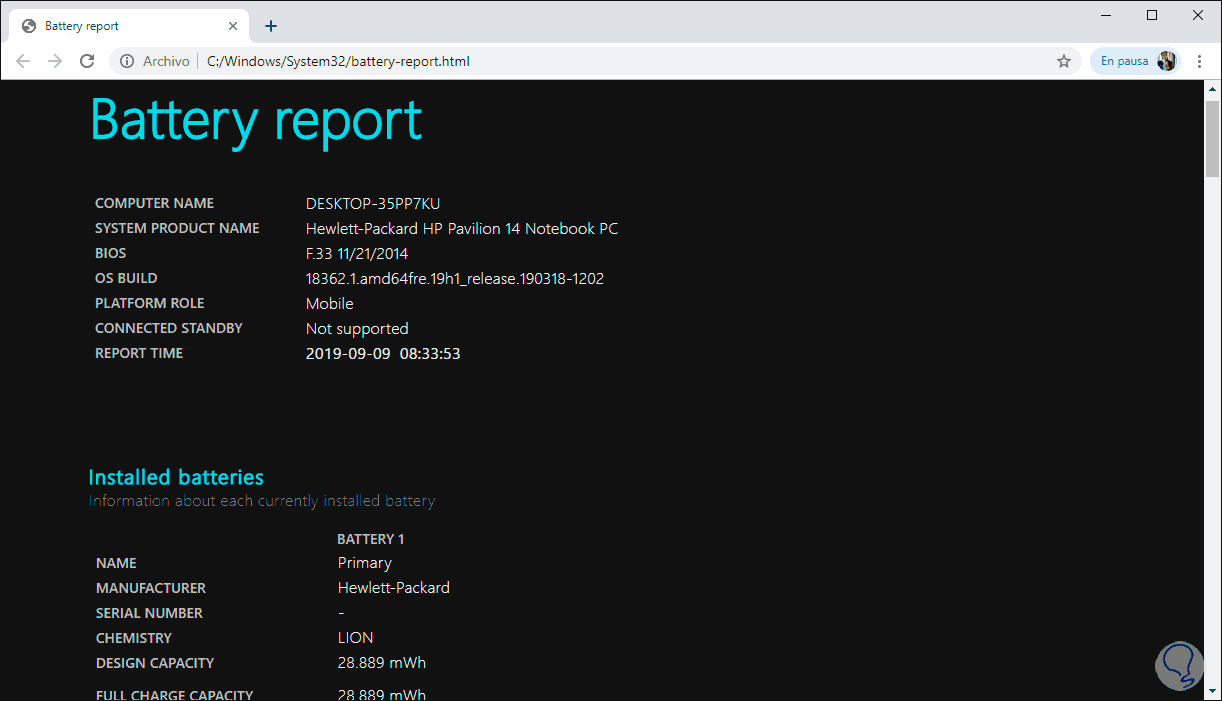
Task: Reload the battery report page
Action: point(87,61)
